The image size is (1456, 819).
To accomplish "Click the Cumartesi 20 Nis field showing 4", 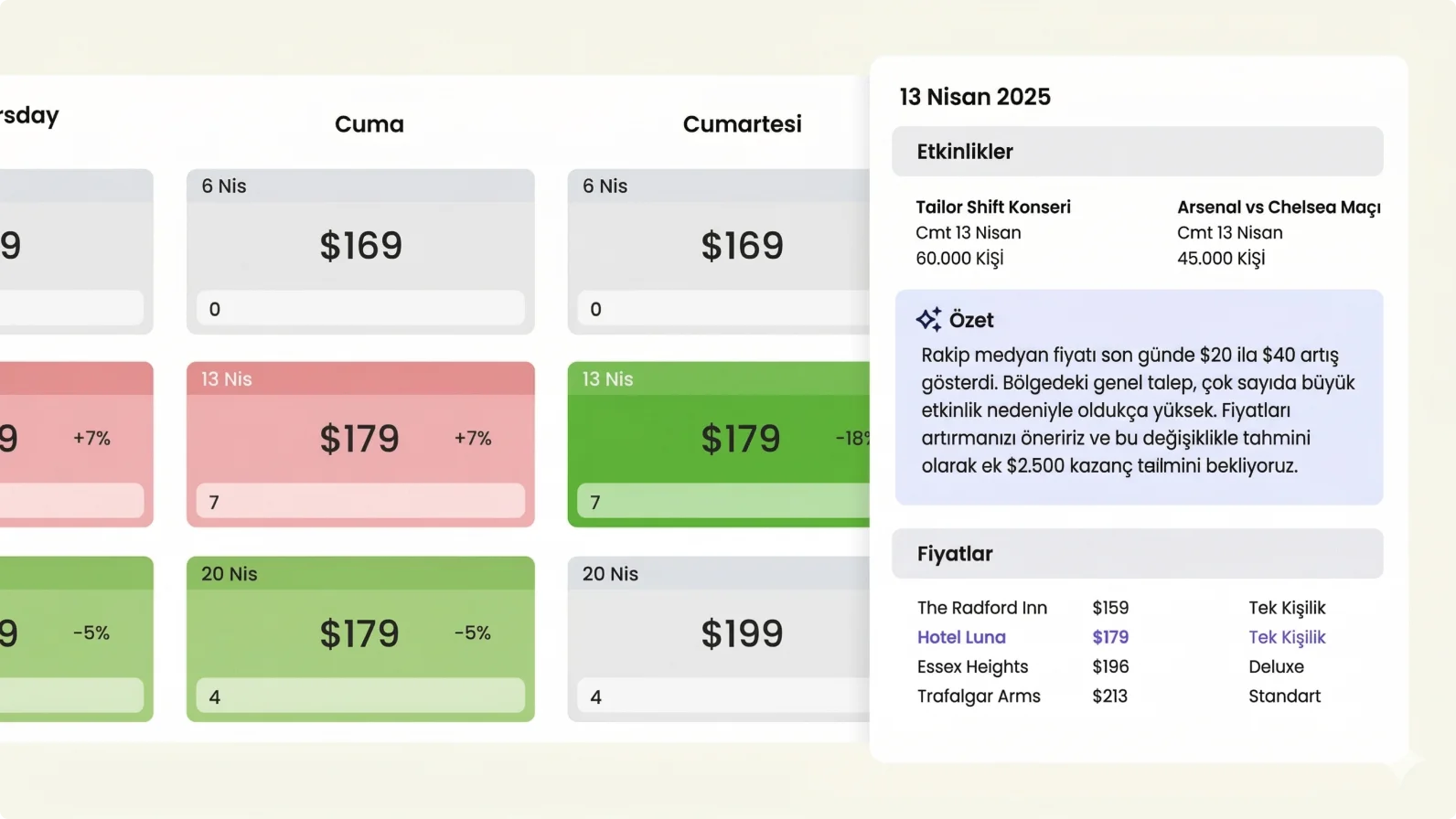I will tap(723, 697).
